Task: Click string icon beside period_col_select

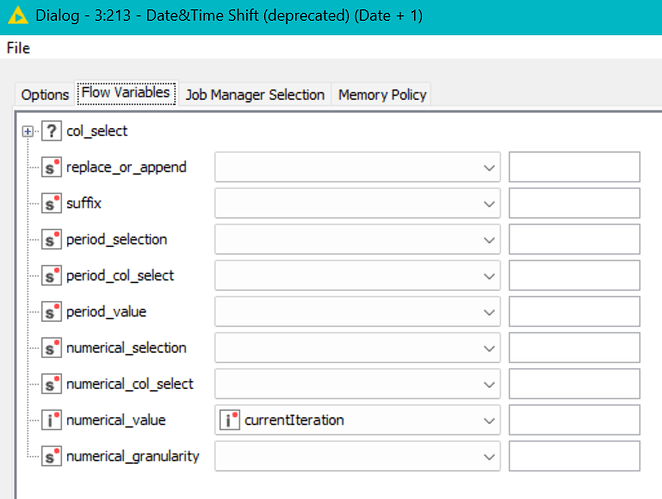Action: (51, 275)
